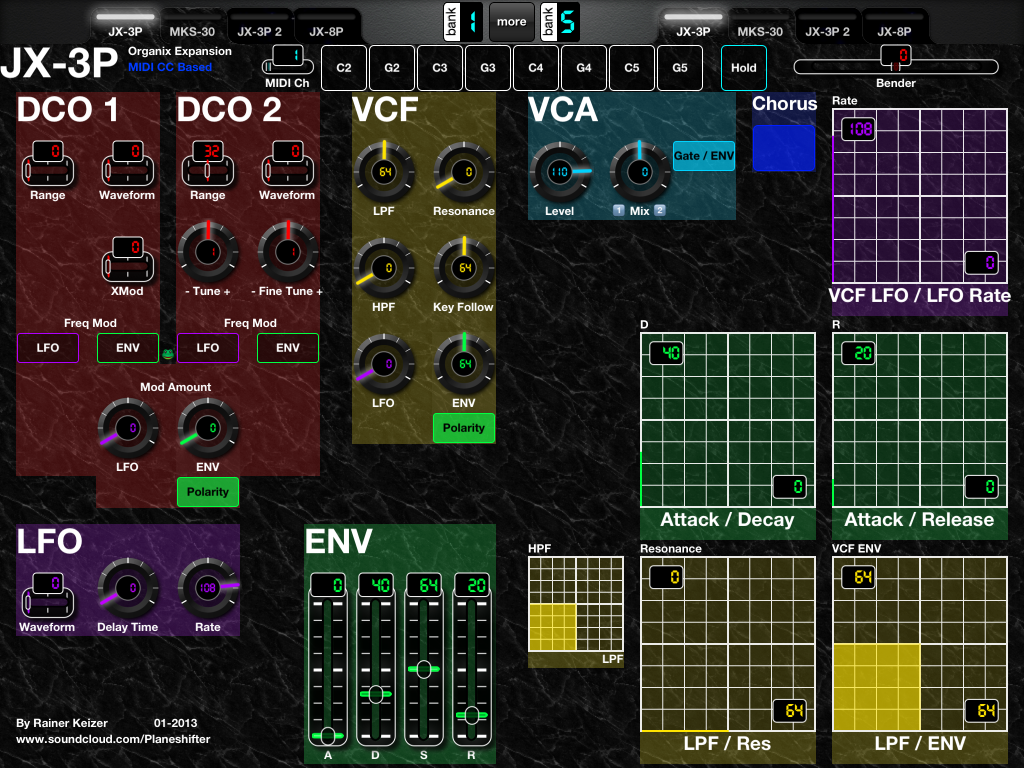Click the LFO Rate knob

coord(208,588)
